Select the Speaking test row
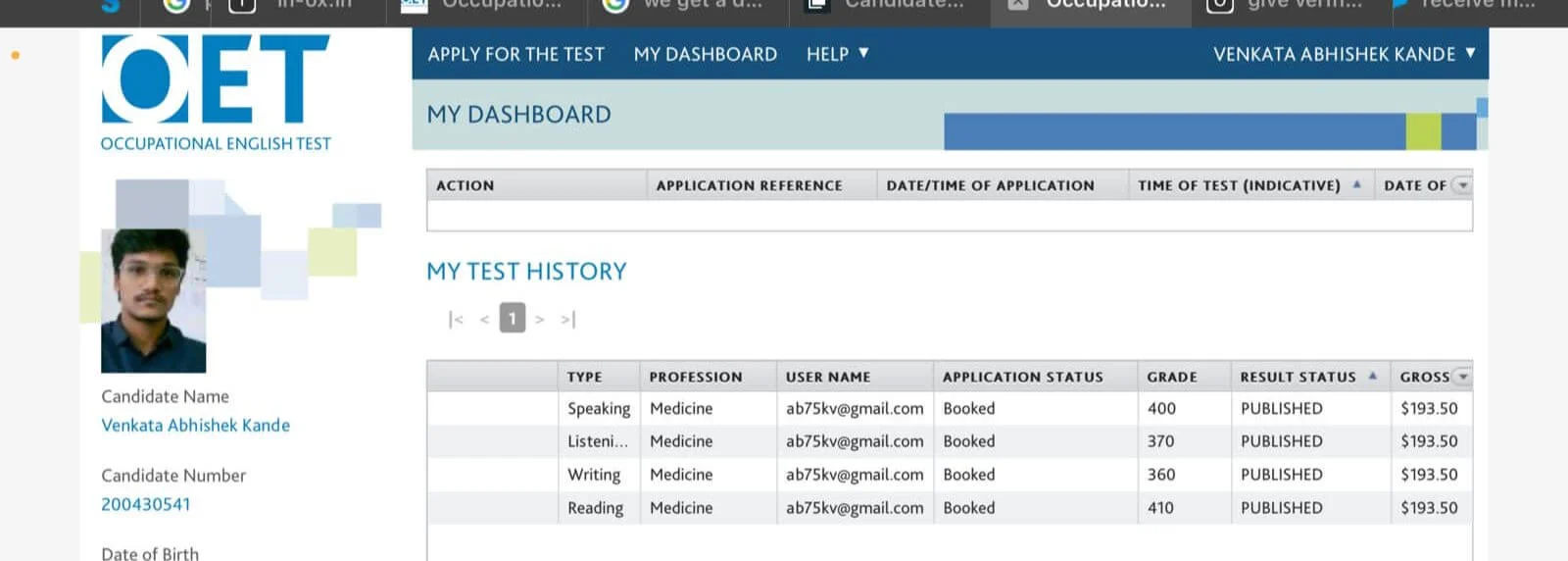 tap(599, 408)
